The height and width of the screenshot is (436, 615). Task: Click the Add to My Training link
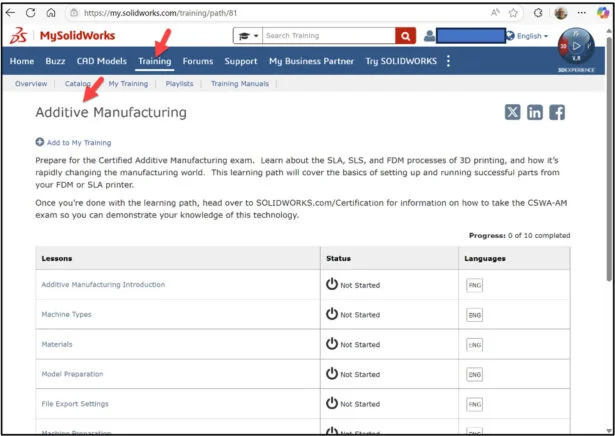point(74,143)
